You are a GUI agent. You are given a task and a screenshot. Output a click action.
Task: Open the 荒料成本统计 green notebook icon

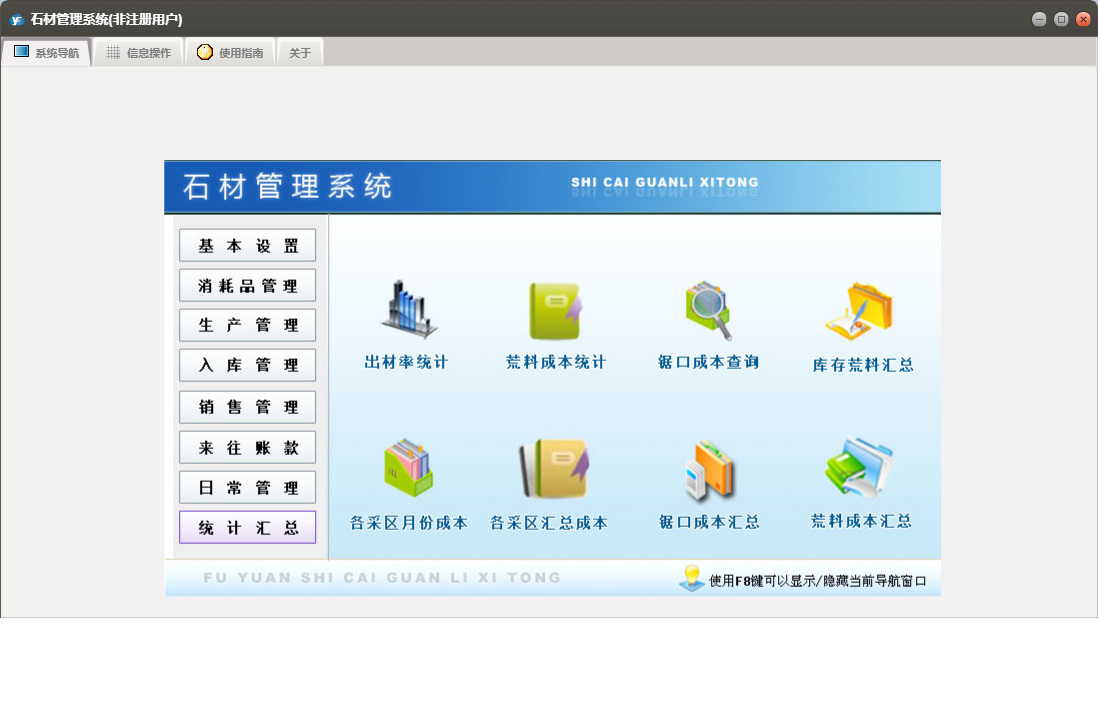click(556, 311)
